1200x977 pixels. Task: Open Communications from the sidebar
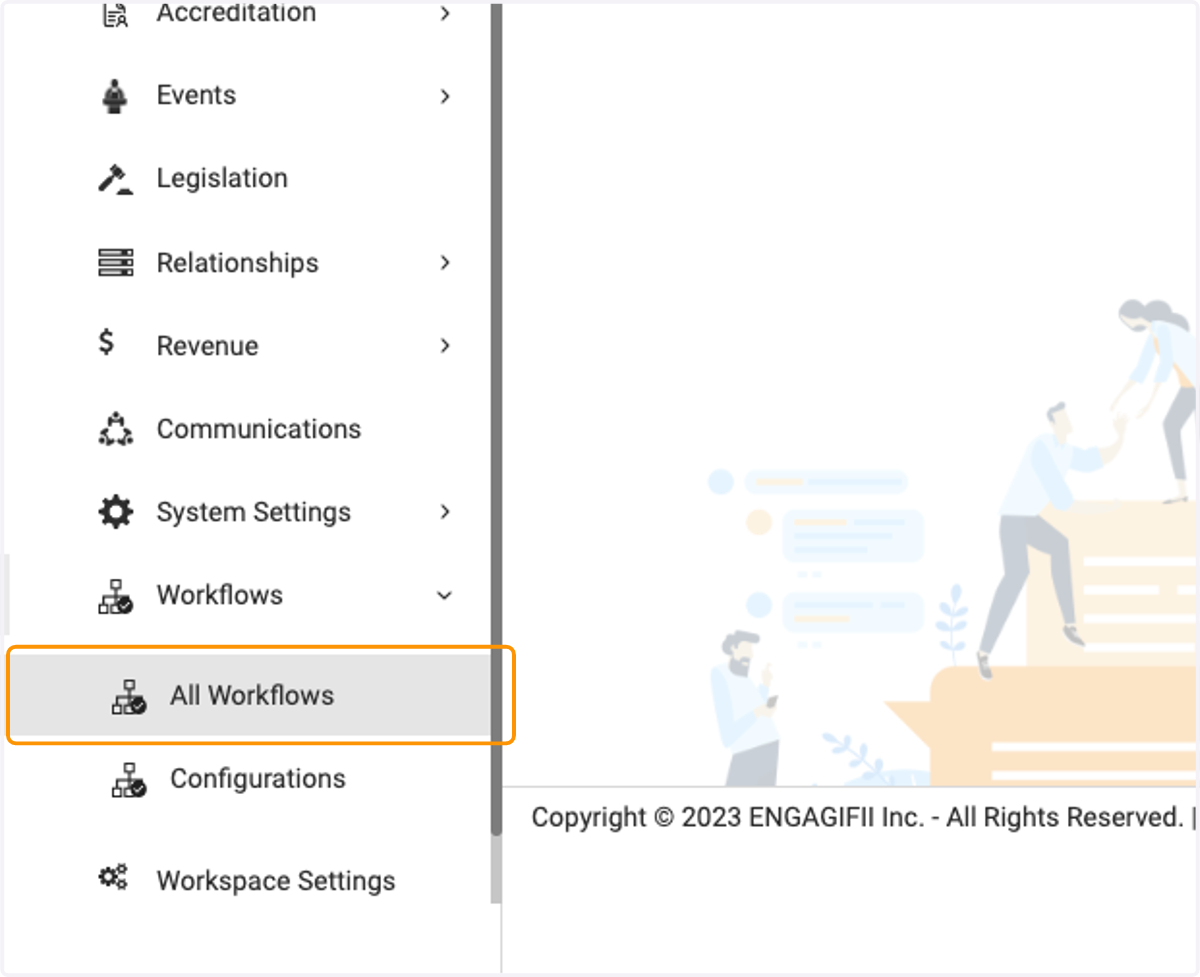258,429
